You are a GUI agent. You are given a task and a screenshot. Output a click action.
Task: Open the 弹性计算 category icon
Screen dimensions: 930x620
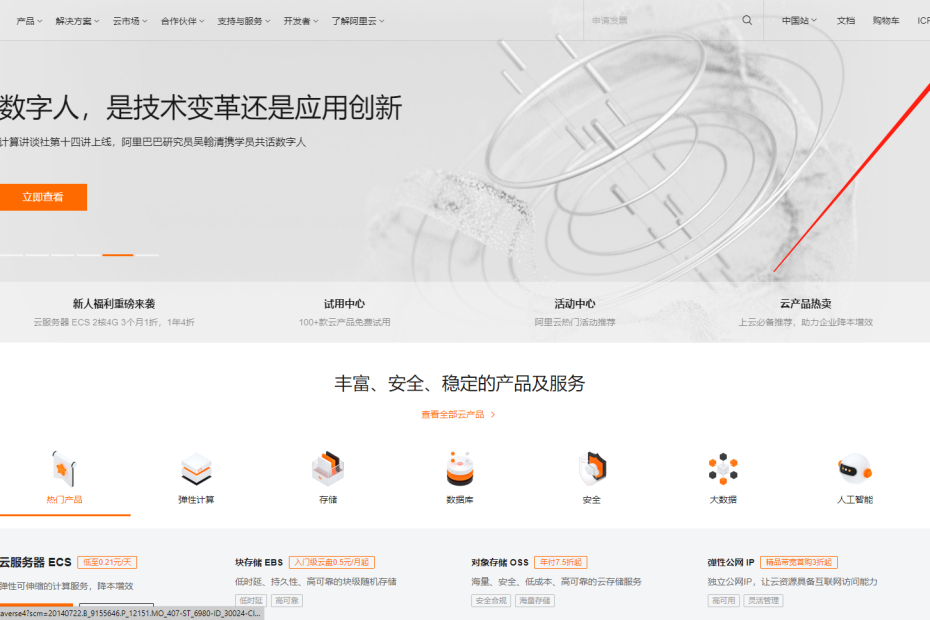click(x=196, y=469)
